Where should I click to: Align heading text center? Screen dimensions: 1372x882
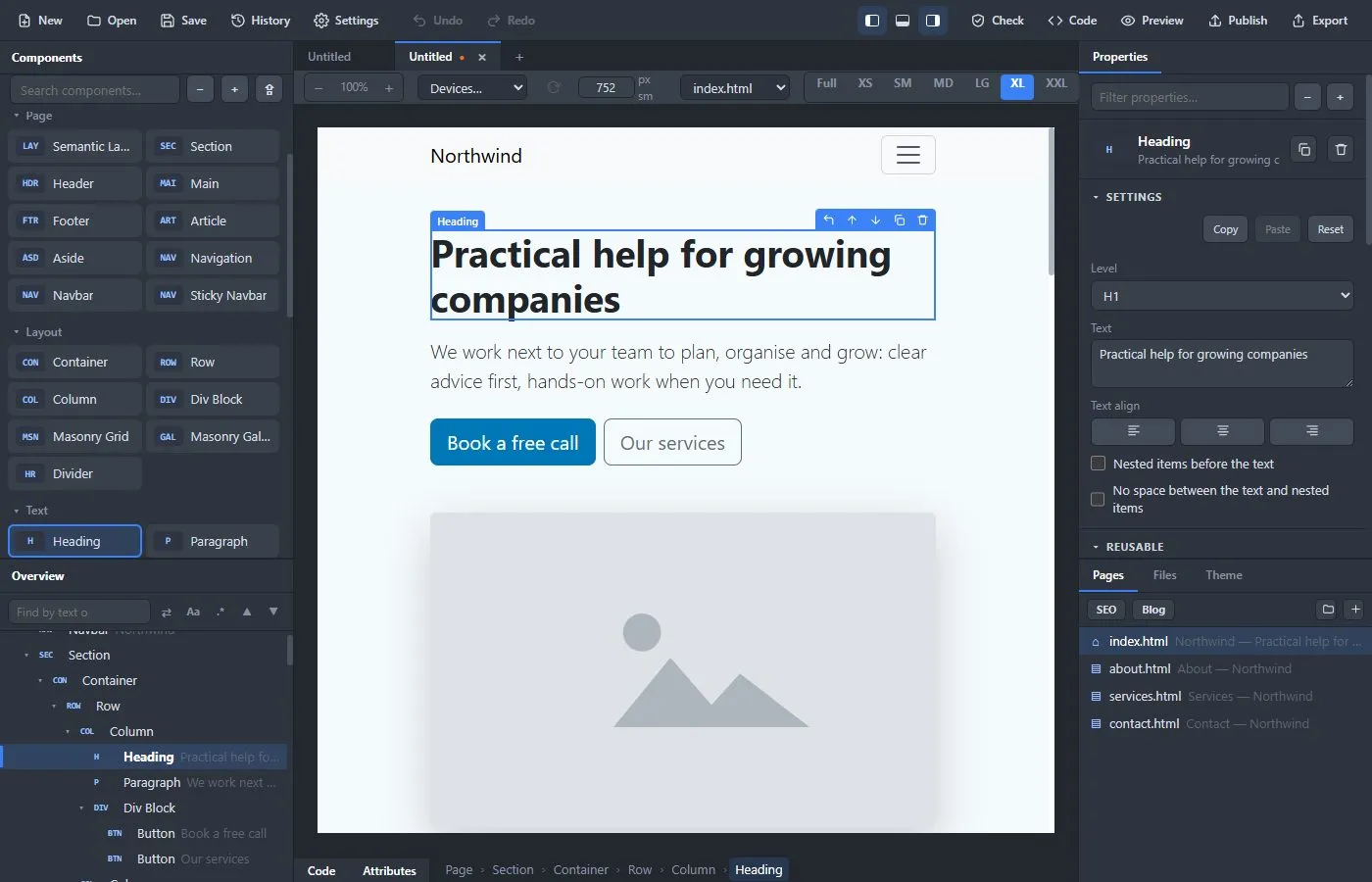(1222, 431)
